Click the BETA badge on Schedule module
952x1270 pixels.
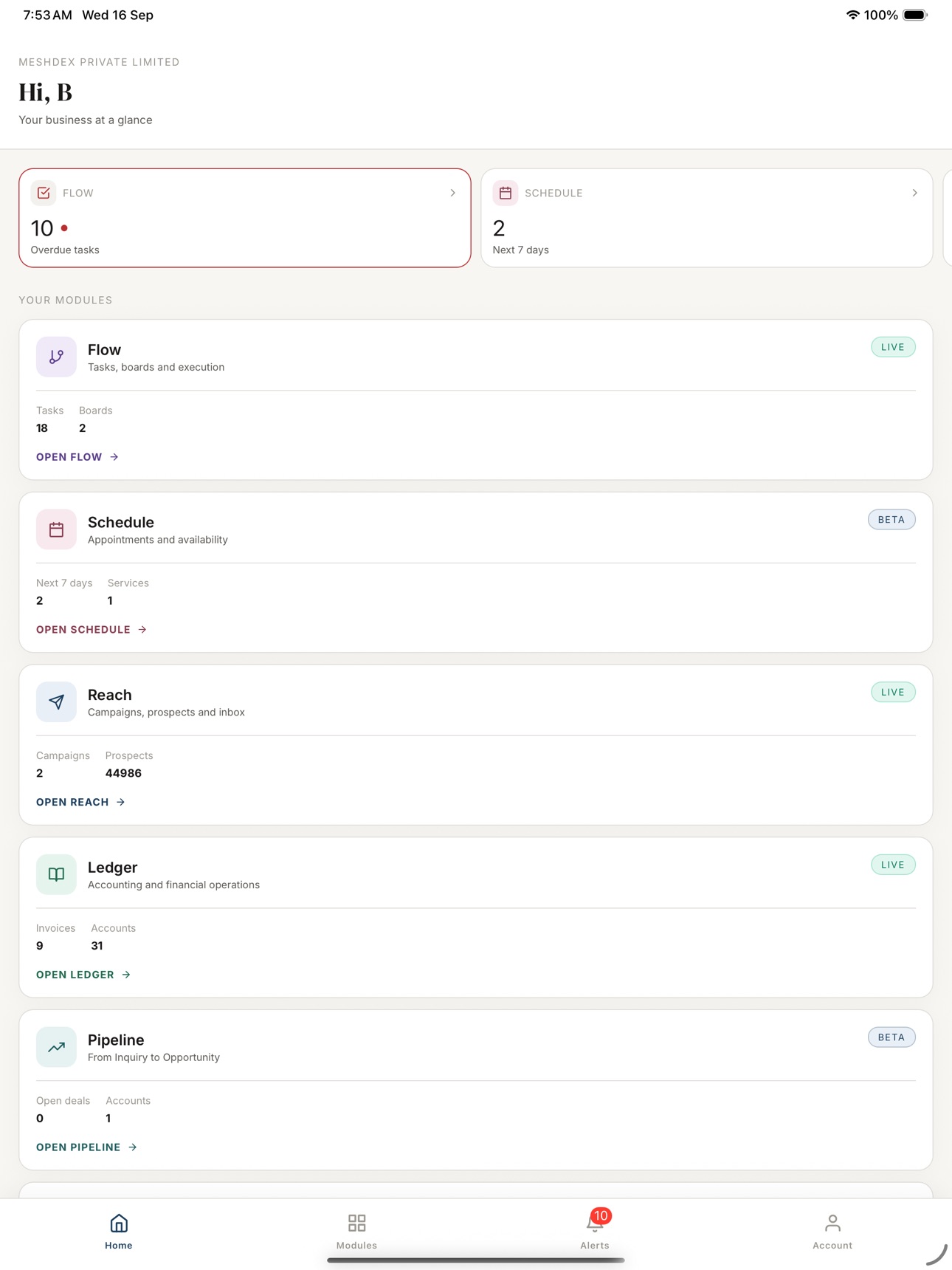point(891,520)
